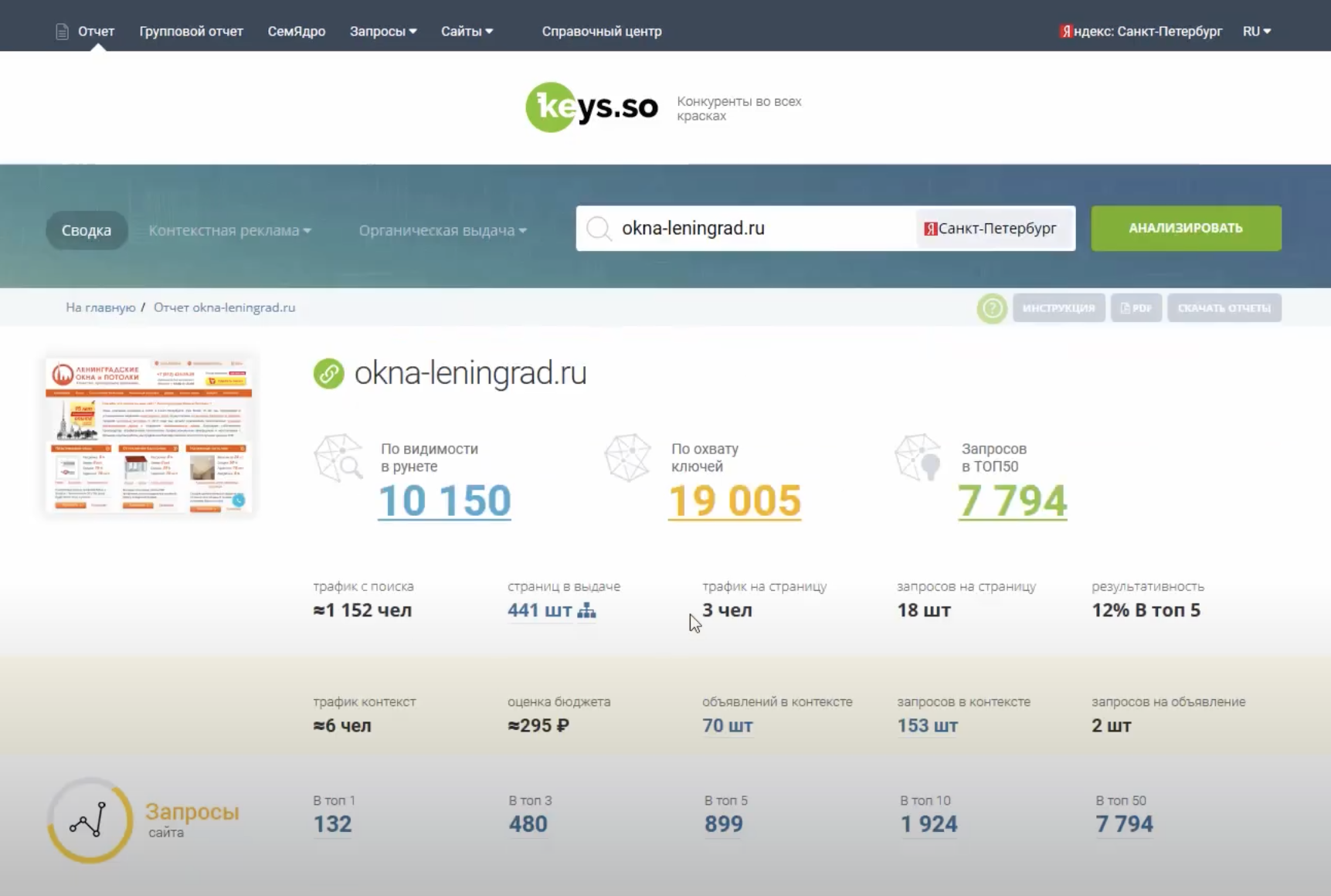The width and height of the screenshot is (1331, 896).
Task: Click the okna-leningrad.ru site screenshot thumbnail
Action: [149, 436]
